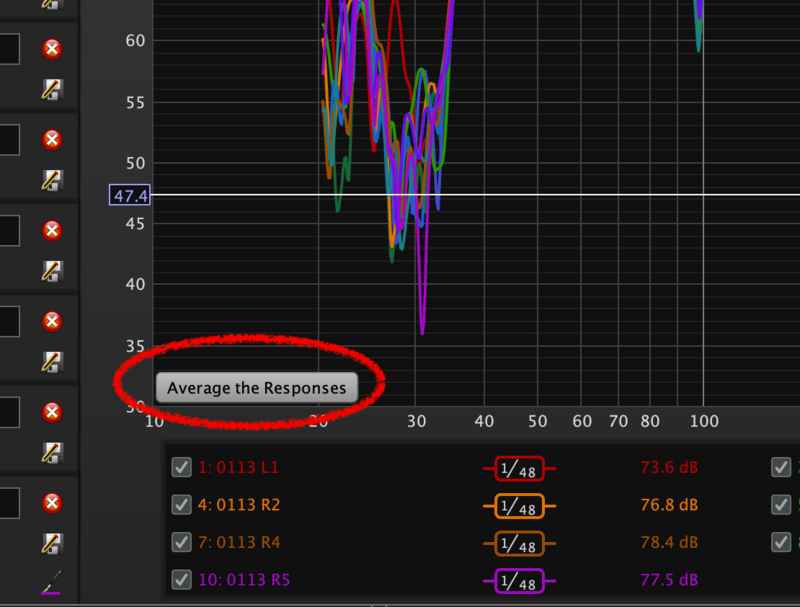Click the pencil-and-disk icon below the first red X

(x=52, y=90)
